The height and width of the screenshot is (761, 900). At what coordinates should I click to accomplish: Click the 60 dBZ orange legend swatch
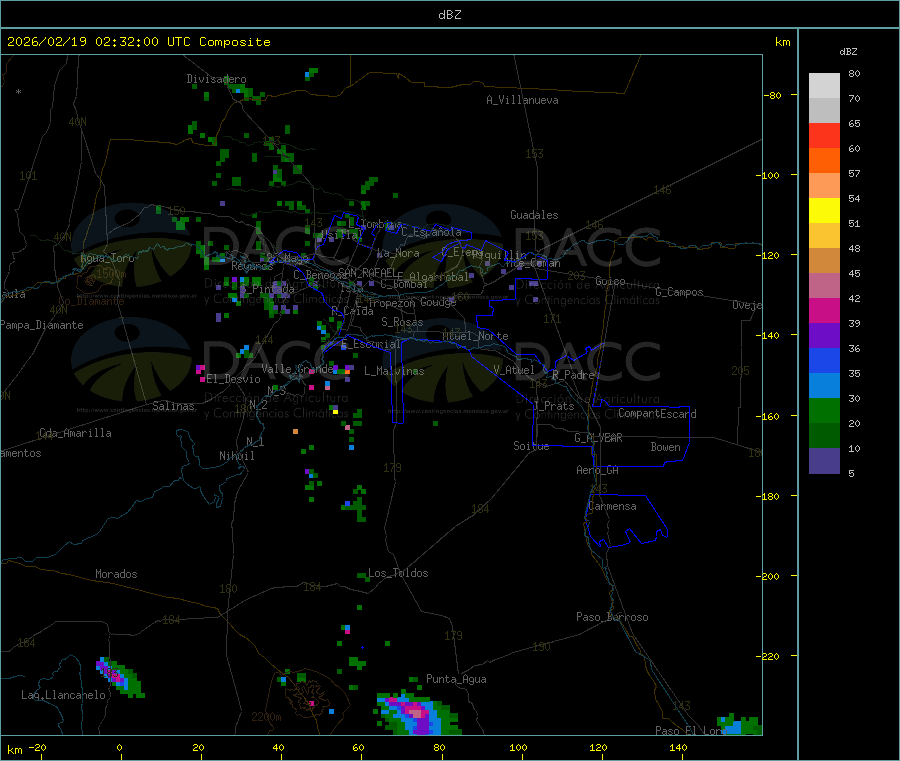click(824, 161)
